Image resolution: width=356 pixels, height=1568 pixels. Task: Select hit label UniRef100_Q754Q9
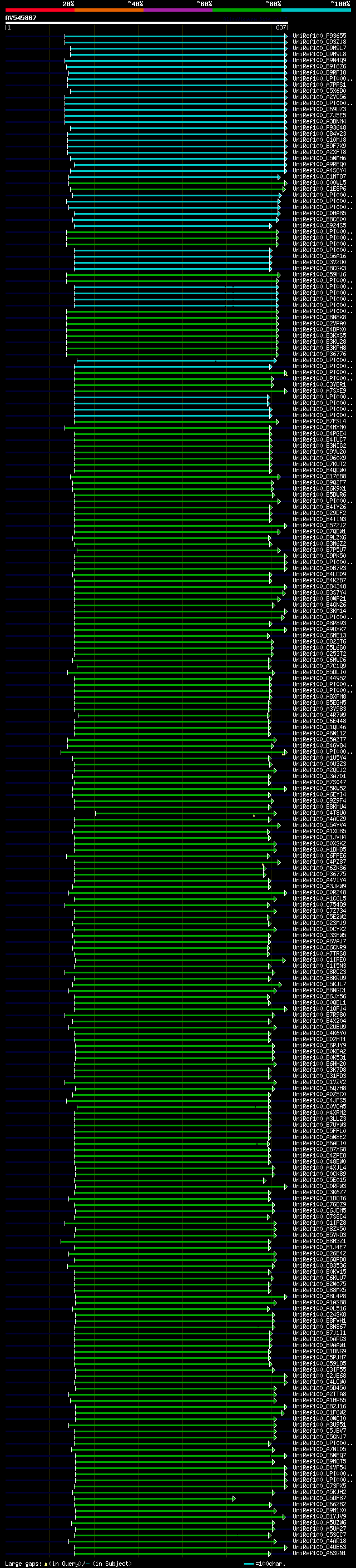319,904
